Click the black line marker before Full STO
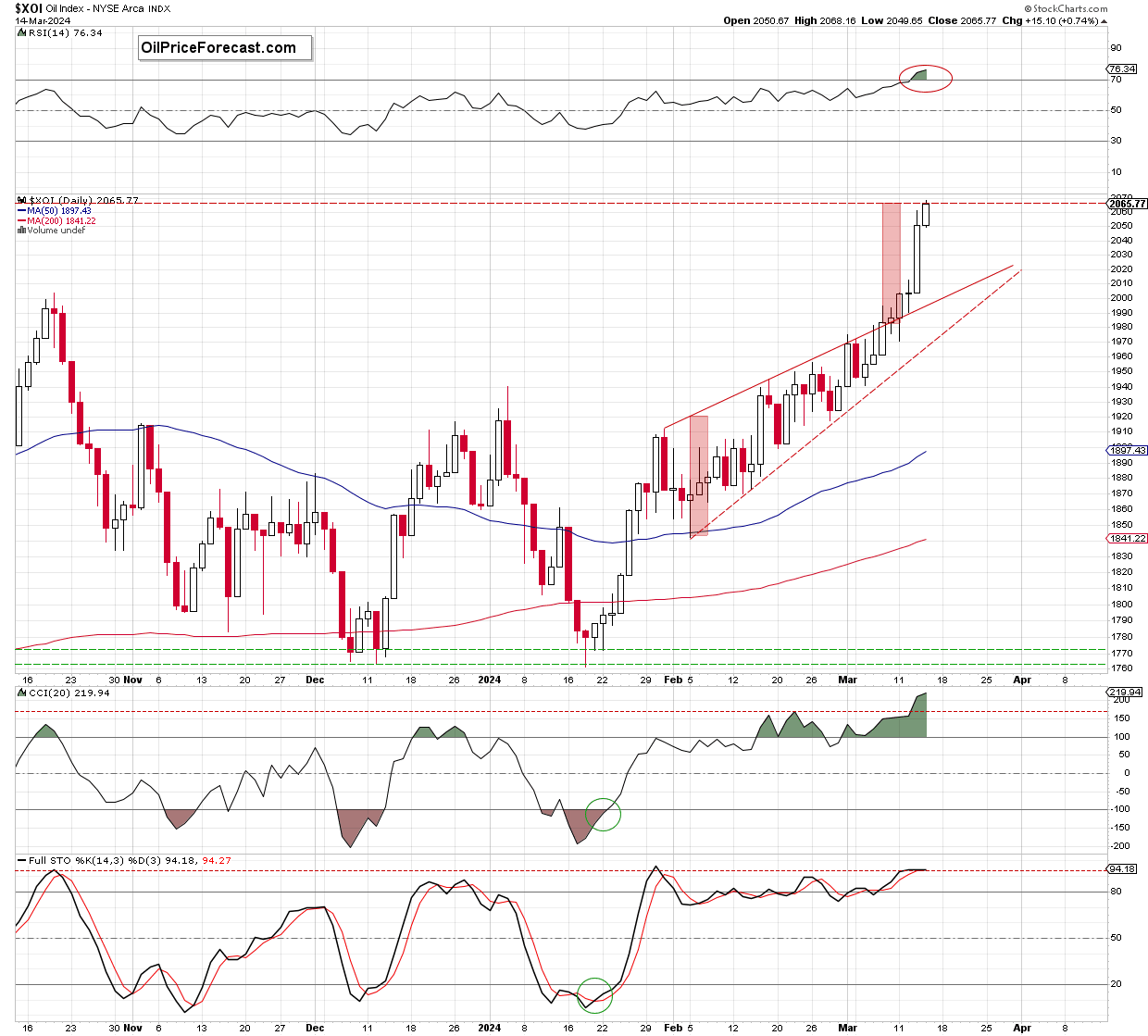The image size is (1148, 1036). (20, 860)
